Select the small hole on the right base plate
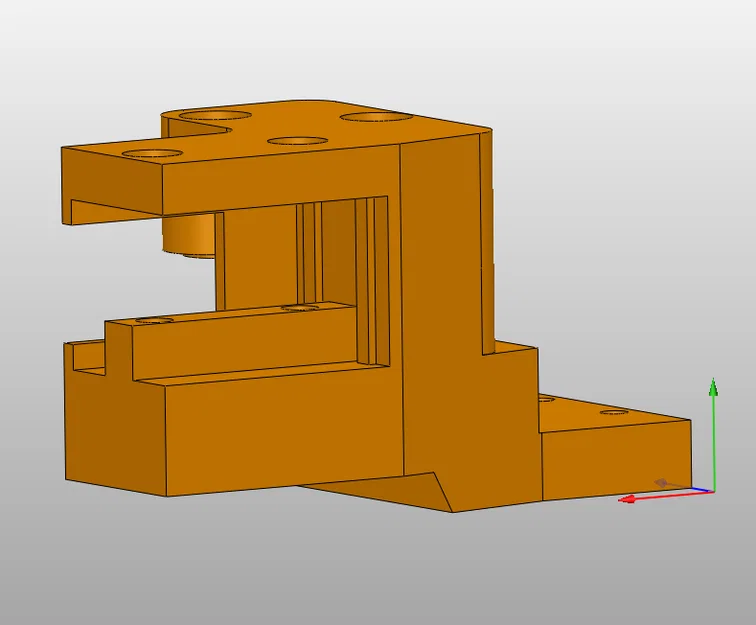The width and height of the screenshot is (756, 625). 614,412
